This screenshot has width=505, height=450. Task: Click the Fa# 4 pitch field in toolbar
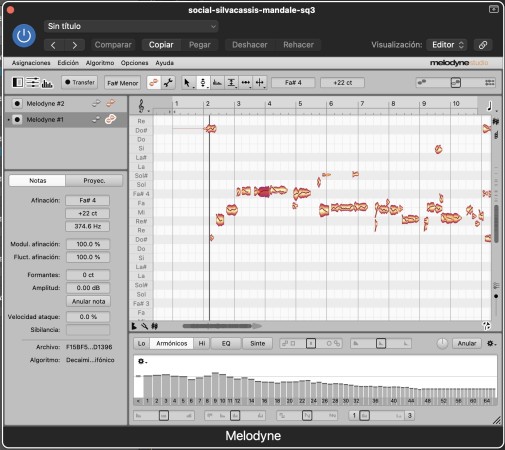point(293,83)
